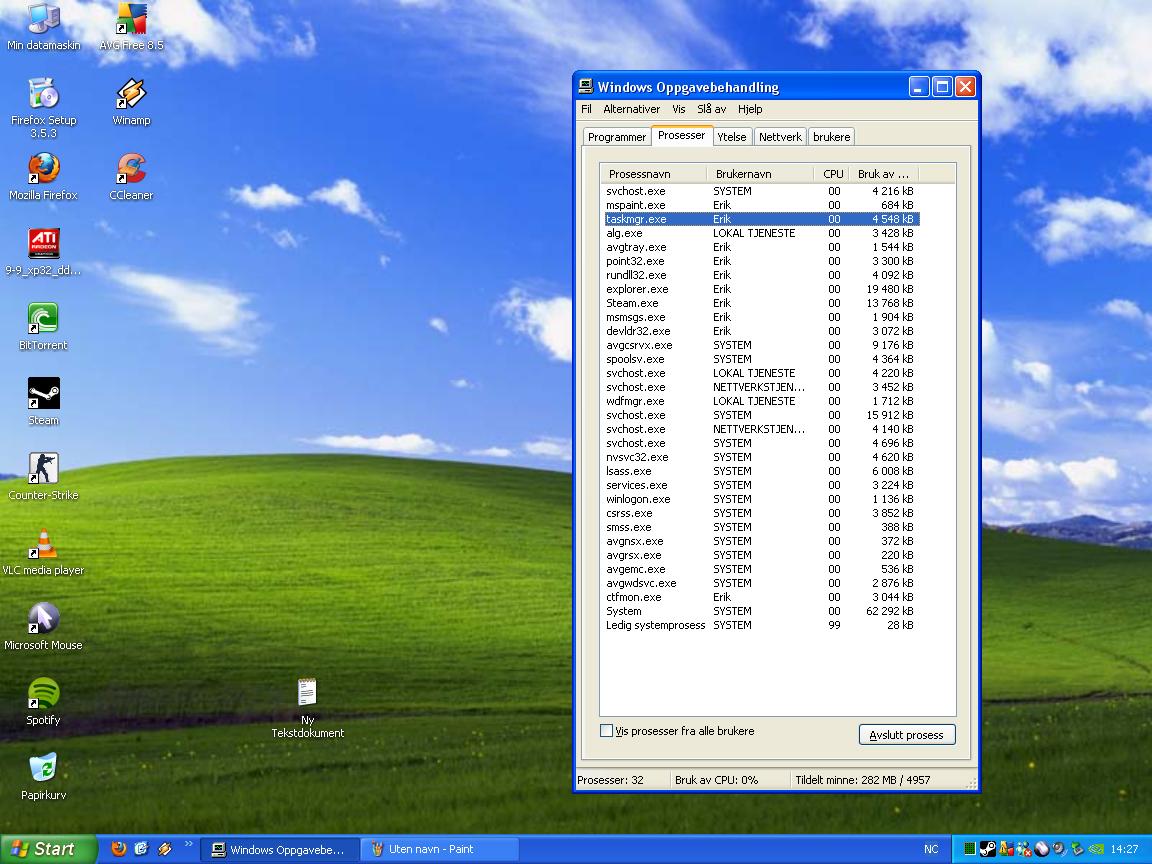Select the rundll32.exe process row

761,275
